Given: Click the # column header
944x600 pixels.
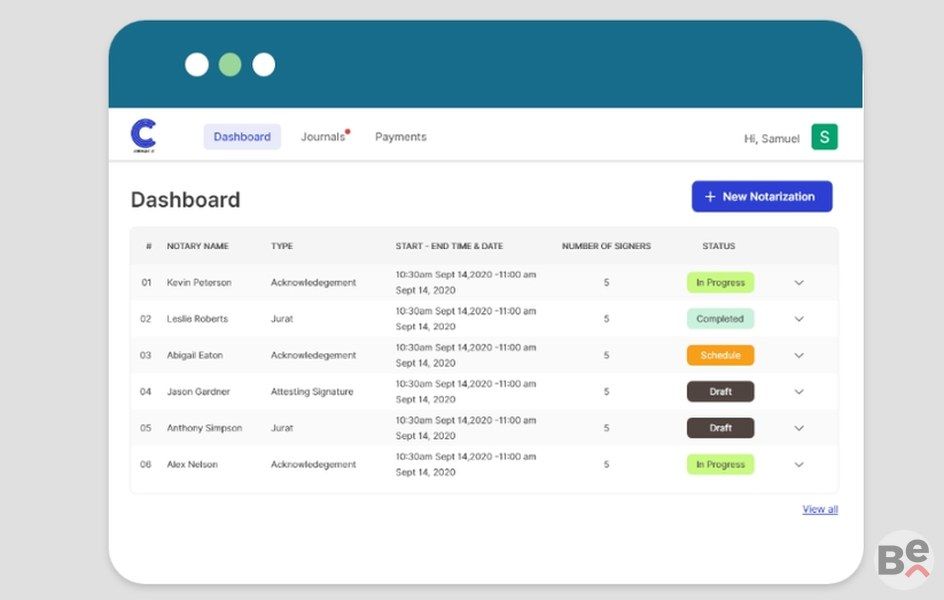Looking at the screenshot, I should [x=149, y=246].
